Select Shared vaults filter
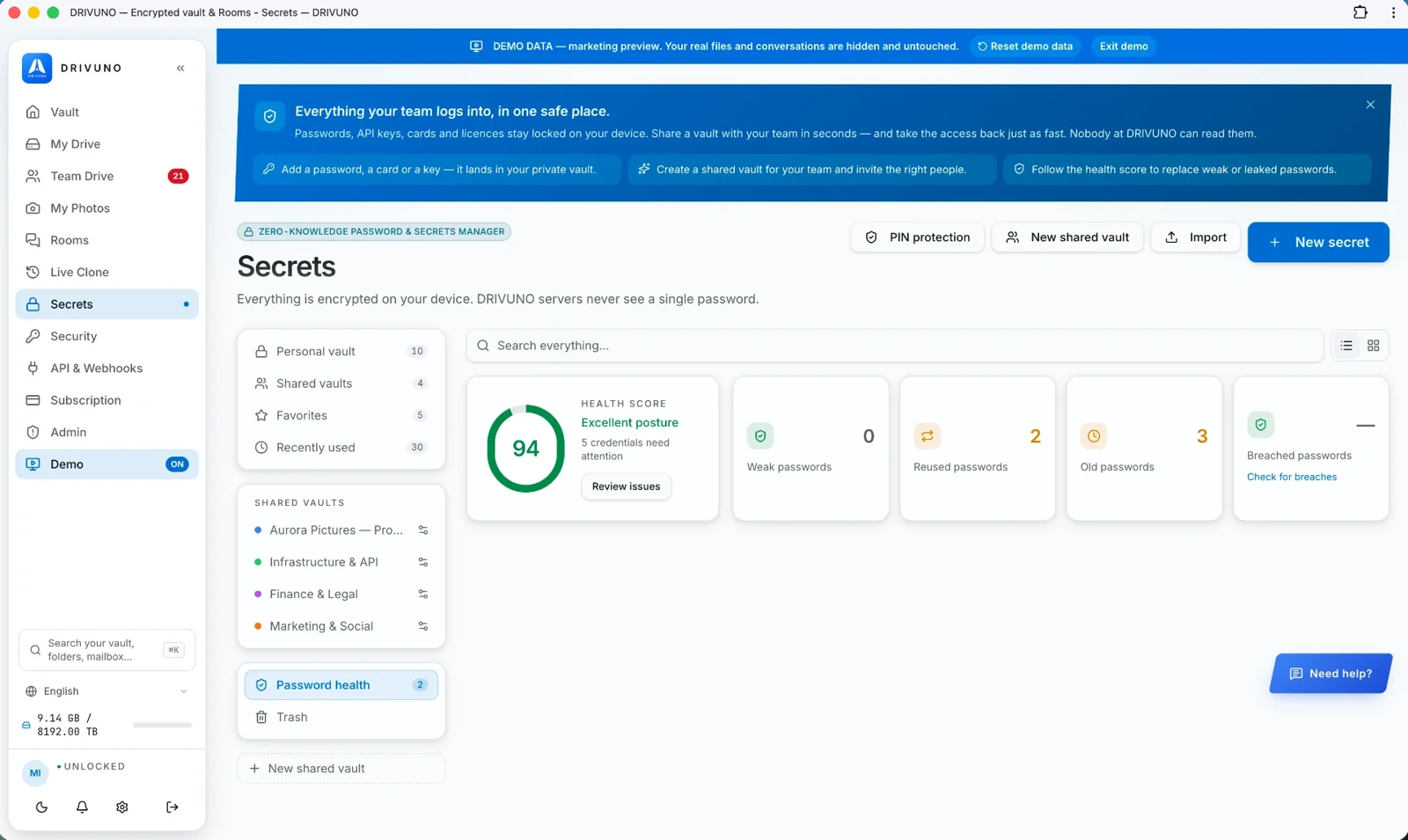Image resolution: width=1408 pixels, height=840 pixels. (341, 383)
